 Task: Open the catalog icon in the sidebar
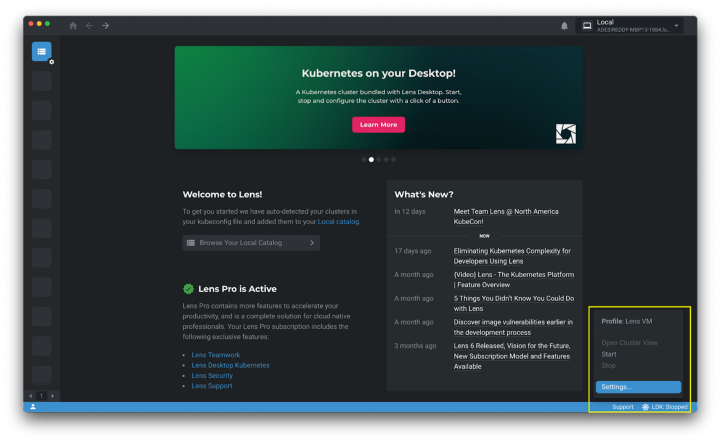tap(41, 51)
